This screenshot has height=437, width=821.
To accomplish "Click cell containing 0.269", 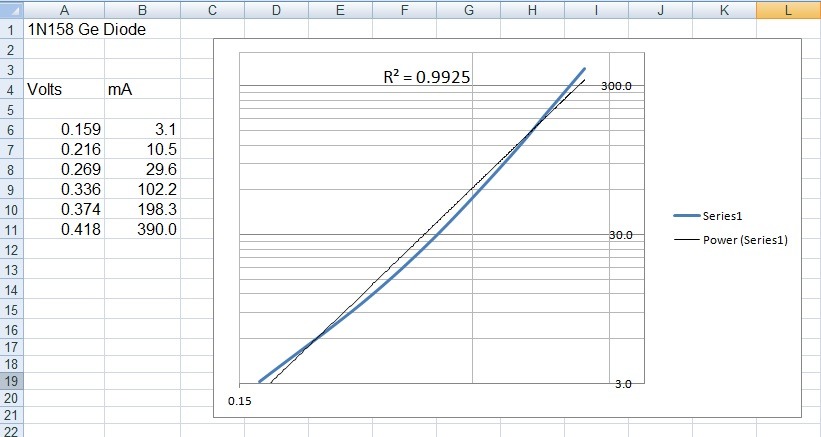I will pos(64,169).
